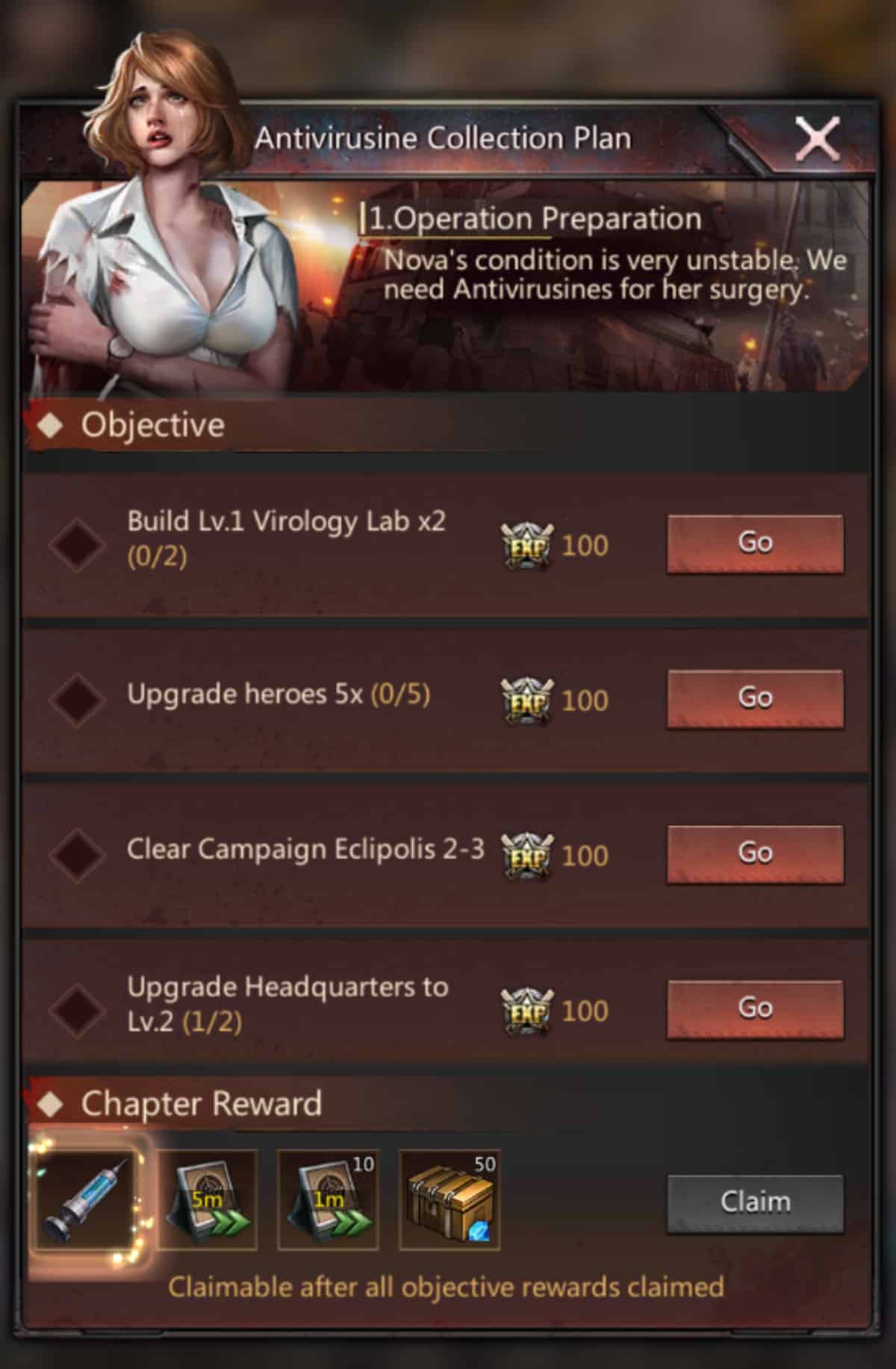Select the 1m speedup reward icon
The image size is (896, 1369).
(x=328, y=1200)
